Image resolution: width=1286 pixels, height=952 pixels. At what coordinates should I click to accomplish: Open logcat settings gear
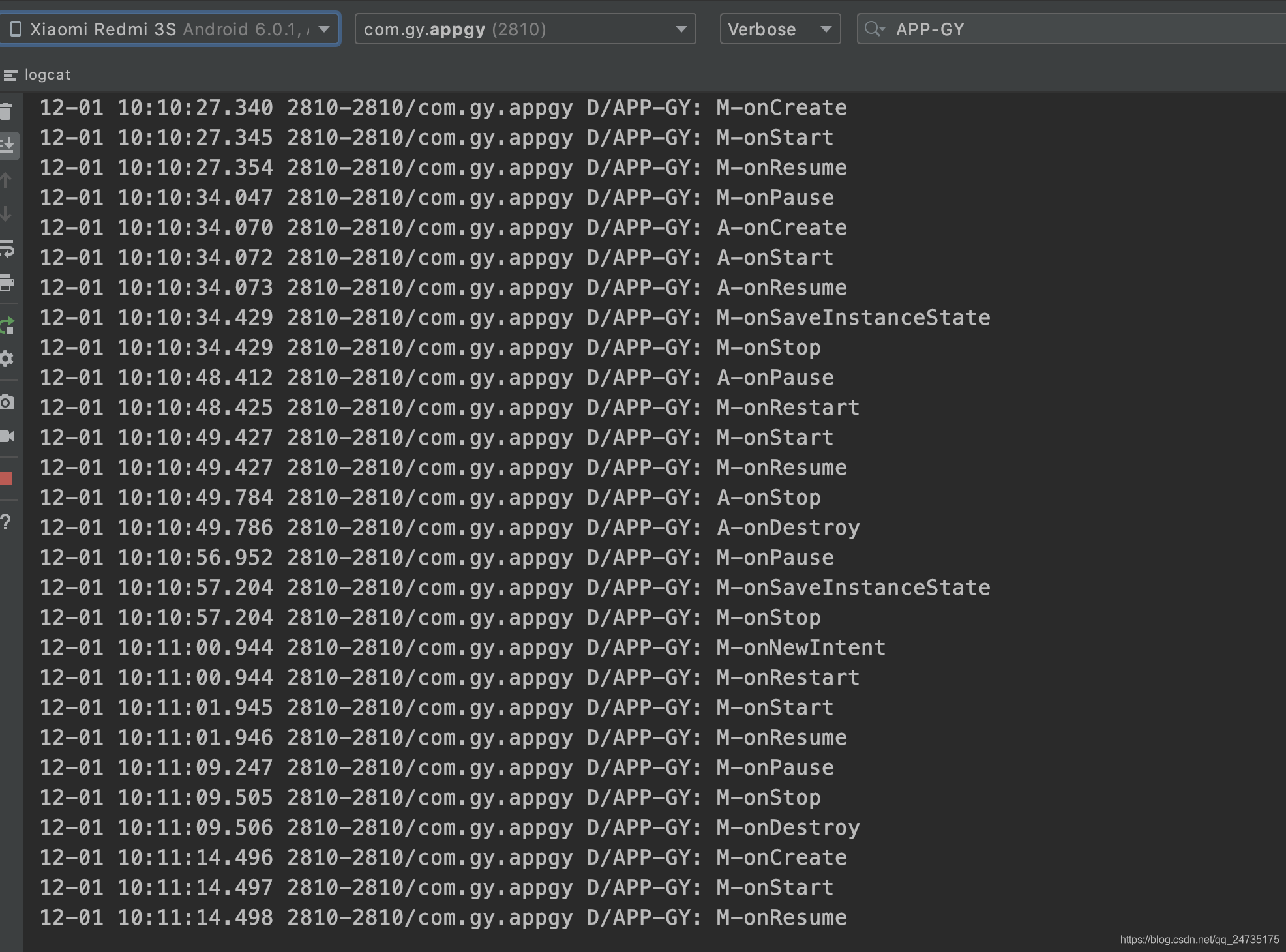click(x=7, y=359)
